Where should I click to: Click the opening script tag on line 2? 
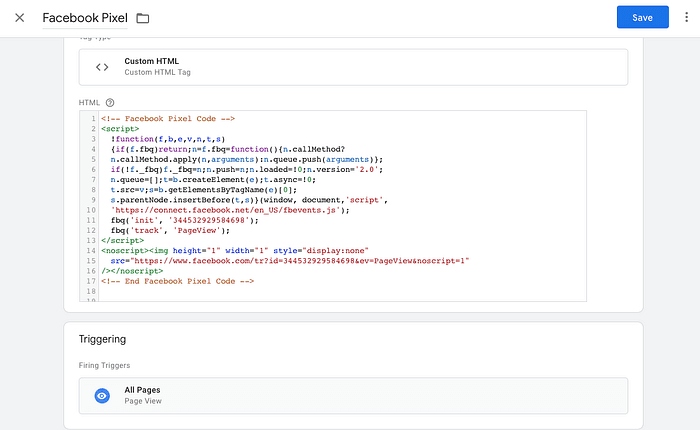pos(120,129)
